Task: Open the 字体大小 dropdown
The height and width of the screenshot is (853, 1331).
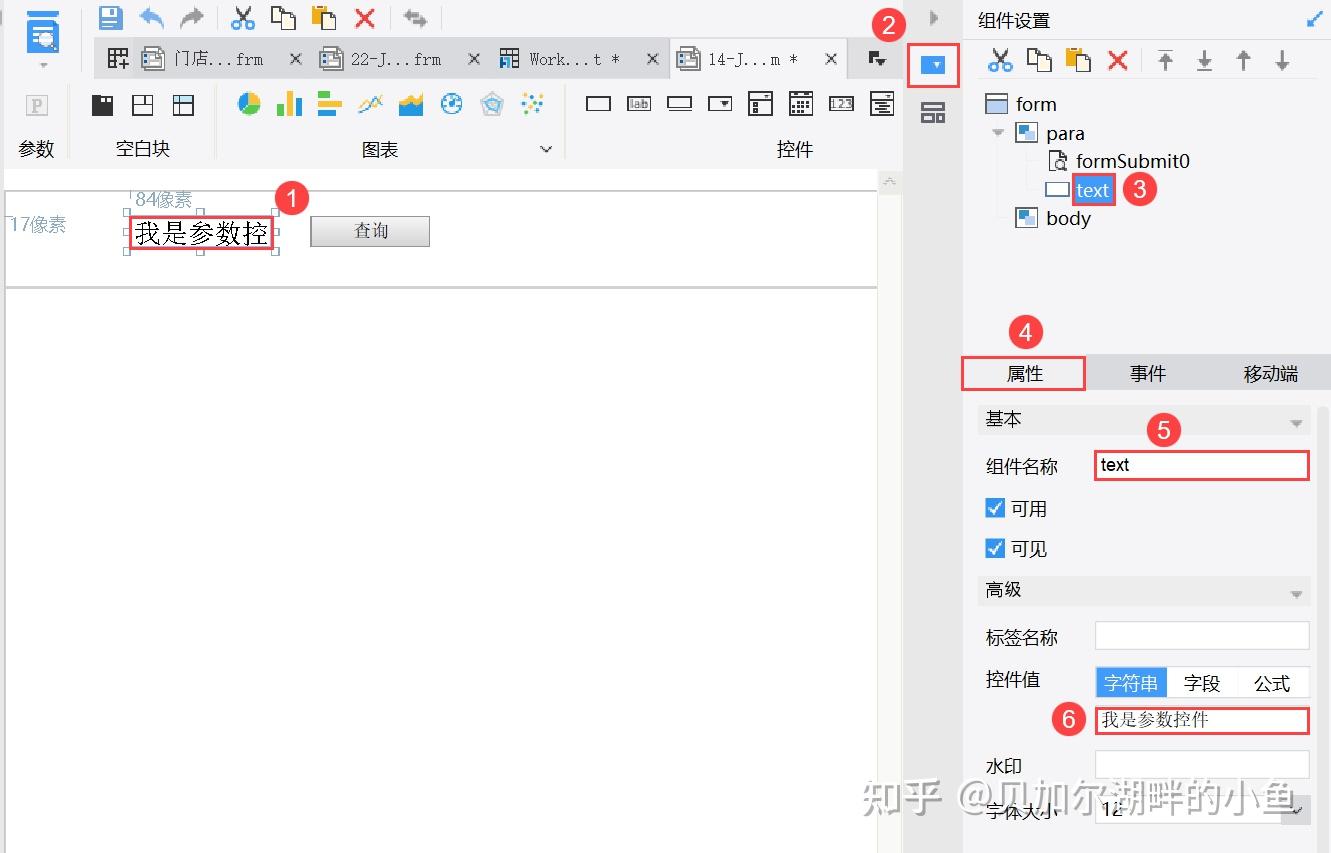Action: (x=1298, y=810)
